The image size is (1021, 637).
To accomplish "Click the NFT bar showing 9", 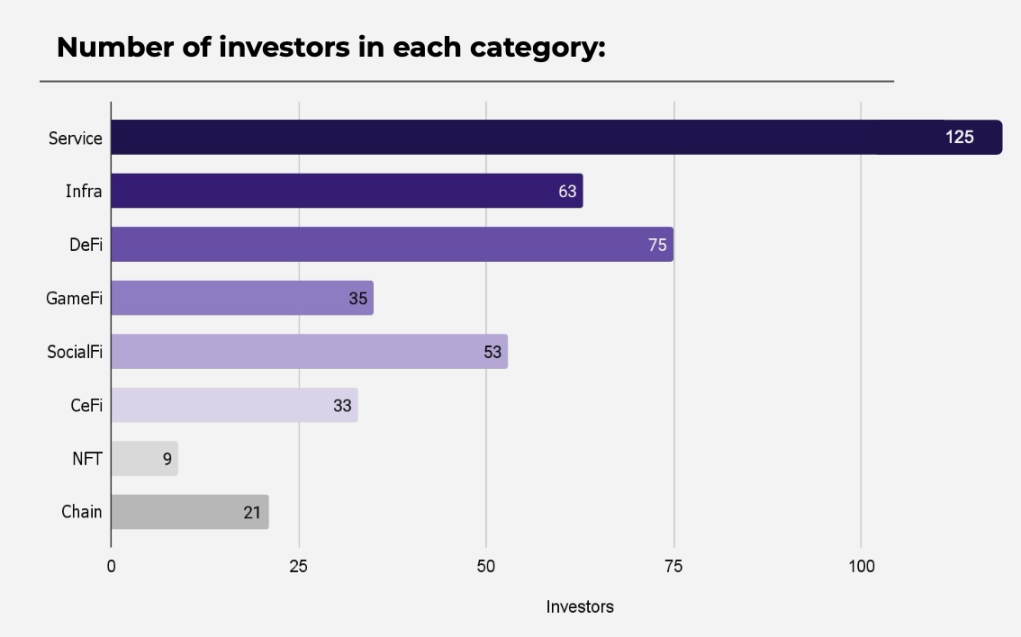I will 145,459.
